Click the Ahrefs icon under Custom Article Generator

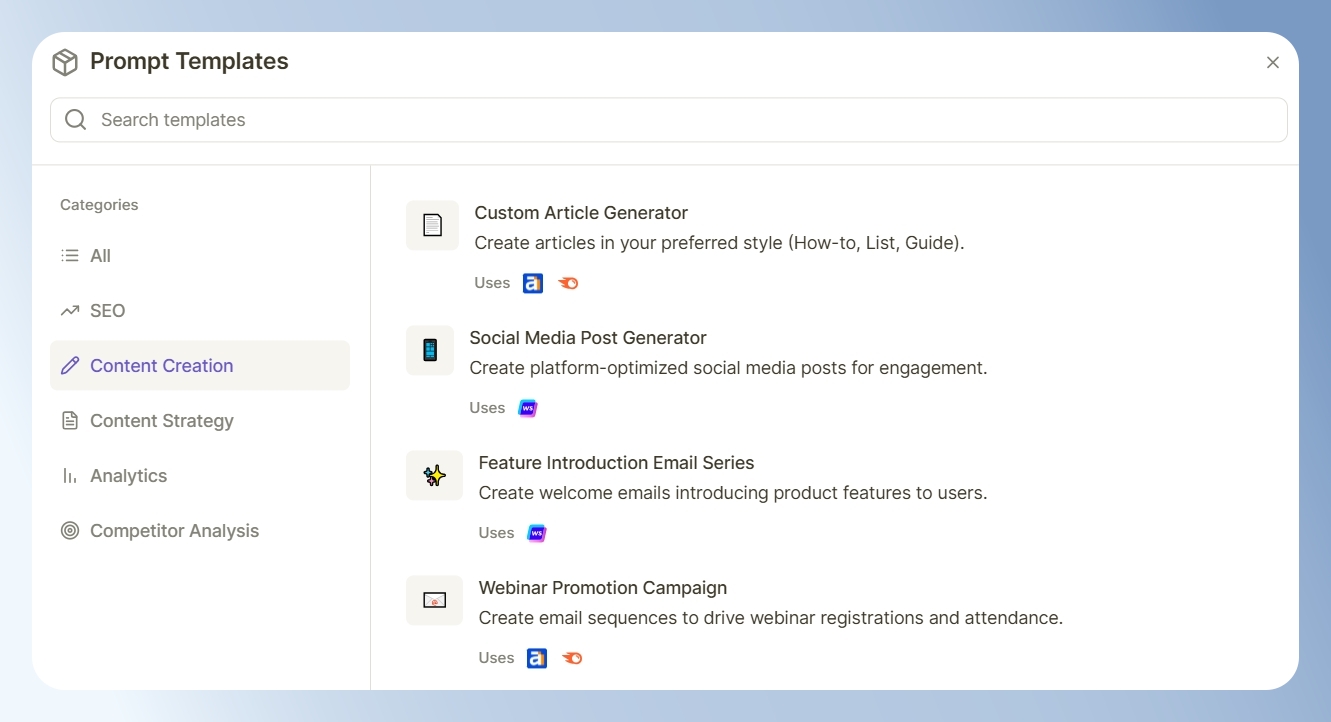click(x=533, y=283)
